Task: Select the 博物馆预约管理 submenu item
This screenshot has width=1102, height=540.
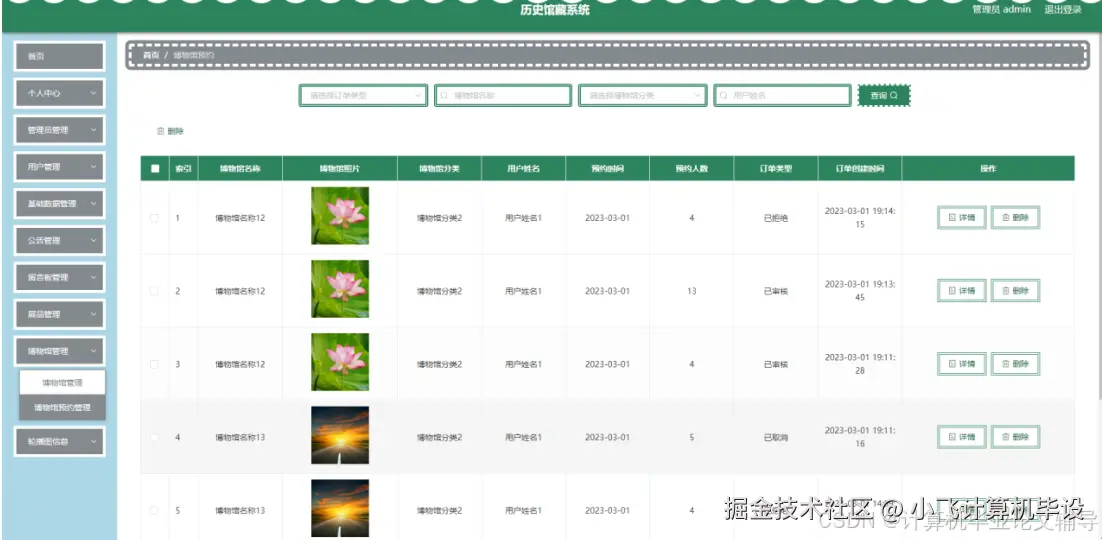Action: coord(63,407)
